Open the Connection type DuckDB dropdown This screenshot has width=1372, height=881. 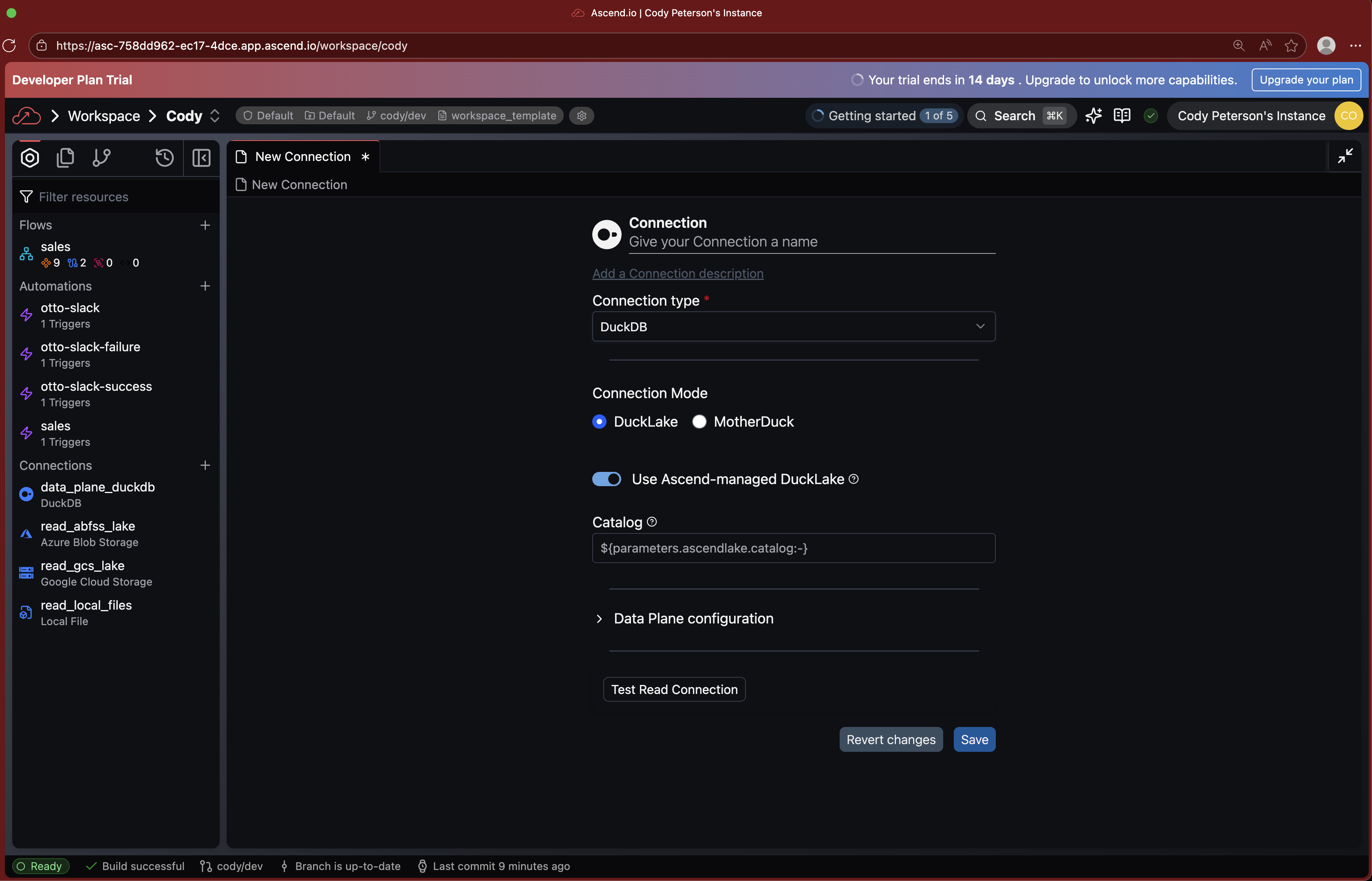tap(793, 326)
